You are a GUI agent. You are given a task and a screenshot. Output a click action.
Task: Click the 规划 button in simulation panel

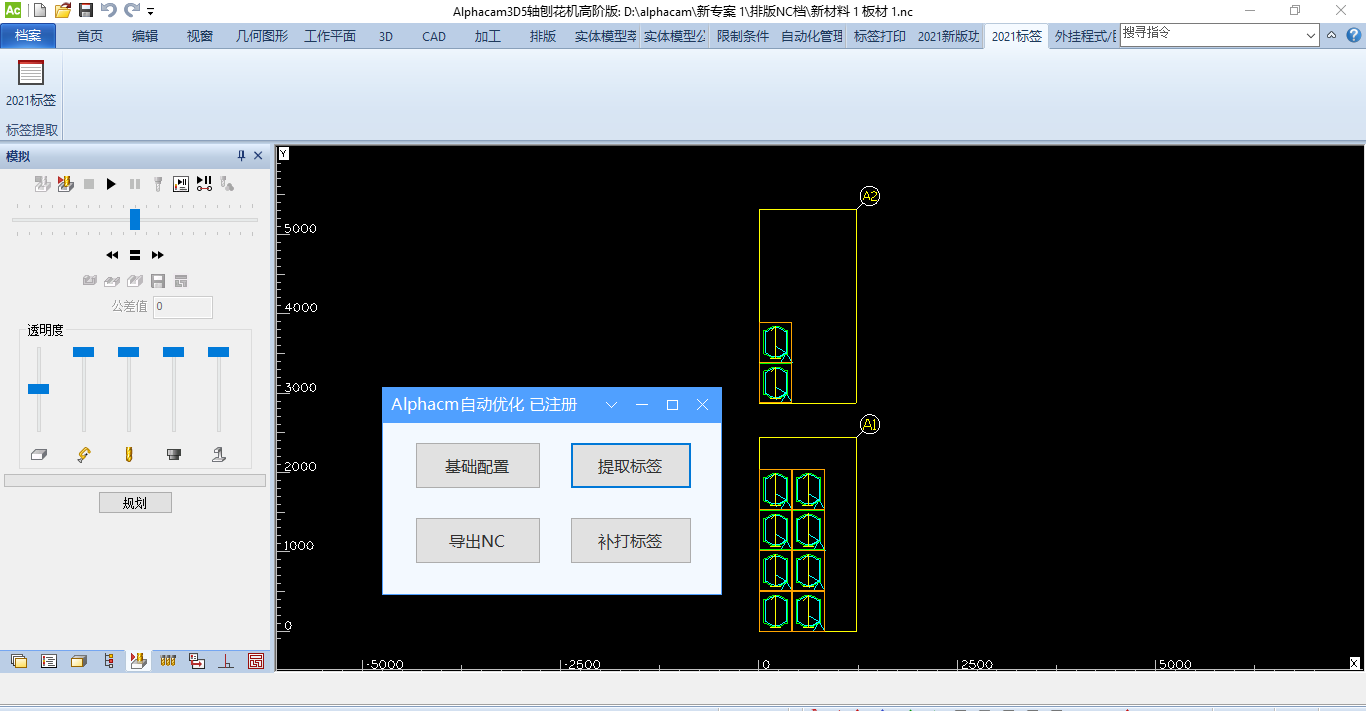click(135, 503)
